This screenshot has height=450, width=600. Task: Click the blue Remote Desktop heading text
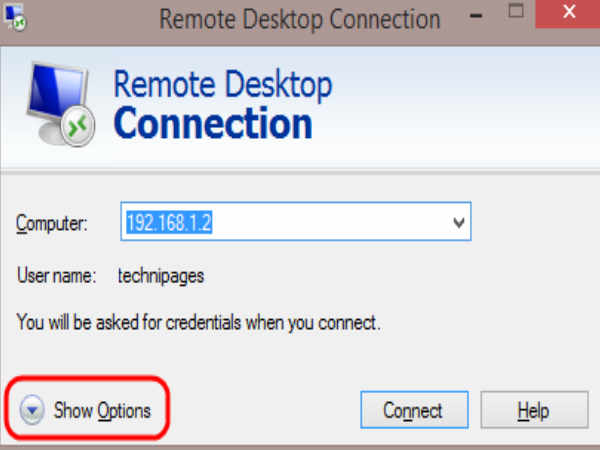coord(223,85)
